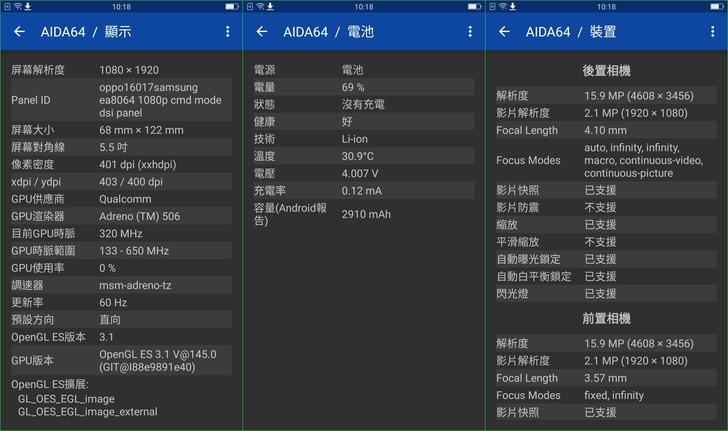This screenshot has width=728, height=431.
Task: Select GL_OES_EGL_image_external extension line
Action: point(88,411)
